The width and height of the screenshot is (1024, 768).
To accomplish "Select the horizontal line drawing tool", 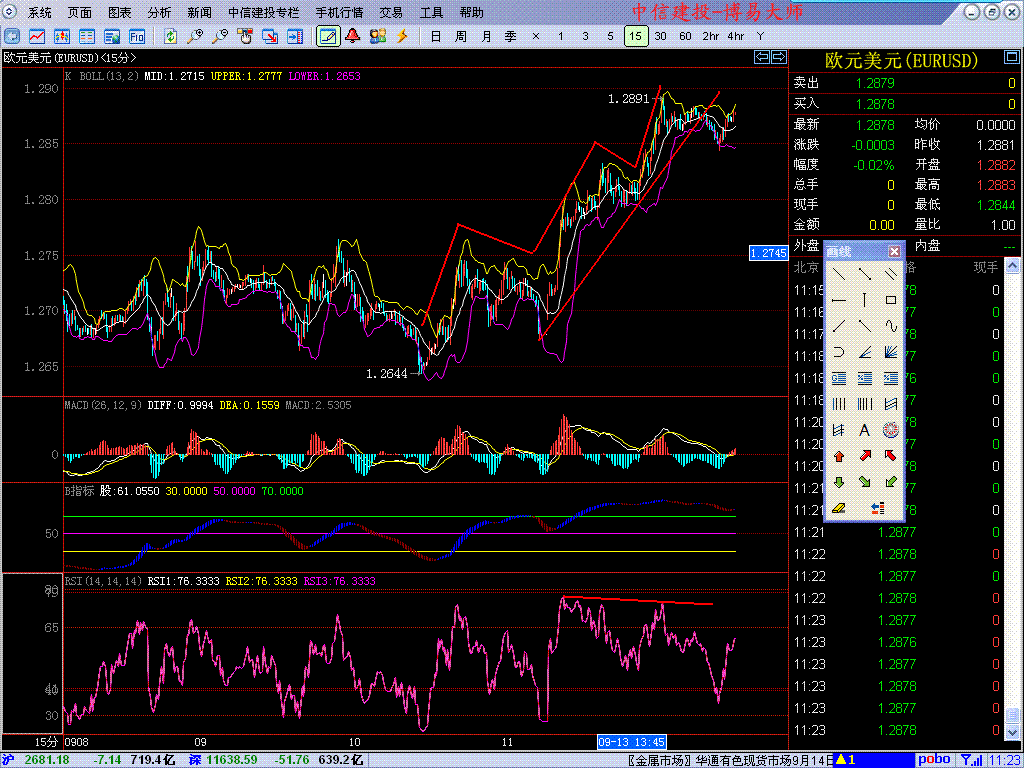I will point(839,300).
